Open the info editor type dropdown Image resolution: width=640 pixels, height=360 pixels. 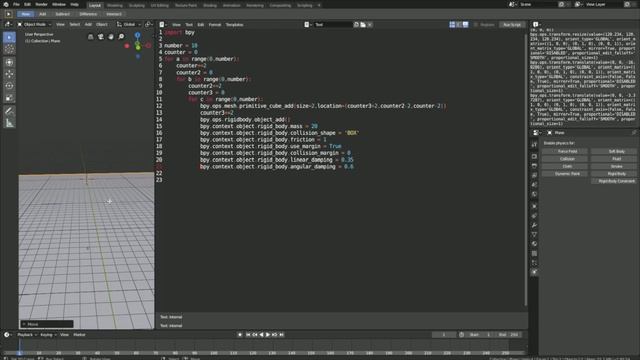point(537,24)
